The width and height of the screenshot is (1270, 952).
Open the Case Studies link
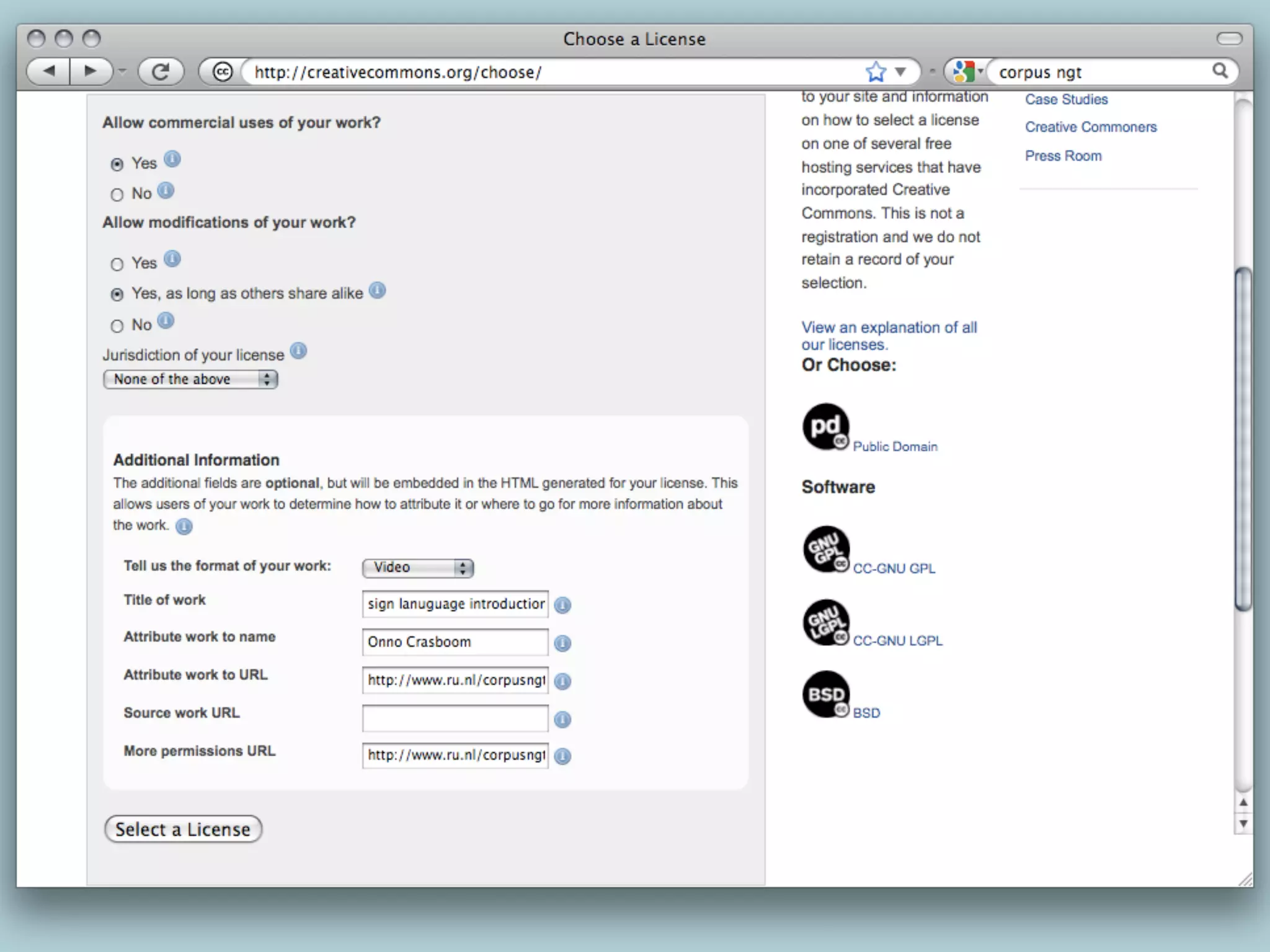tap(1066, 100)
